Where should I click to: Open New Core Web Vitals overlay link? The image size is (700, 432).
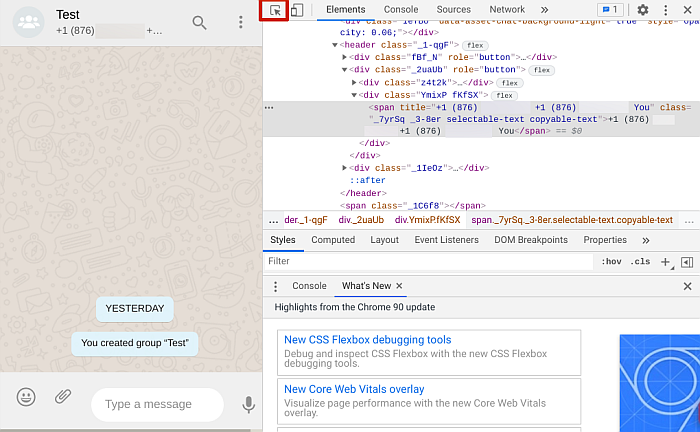(354, 389)
